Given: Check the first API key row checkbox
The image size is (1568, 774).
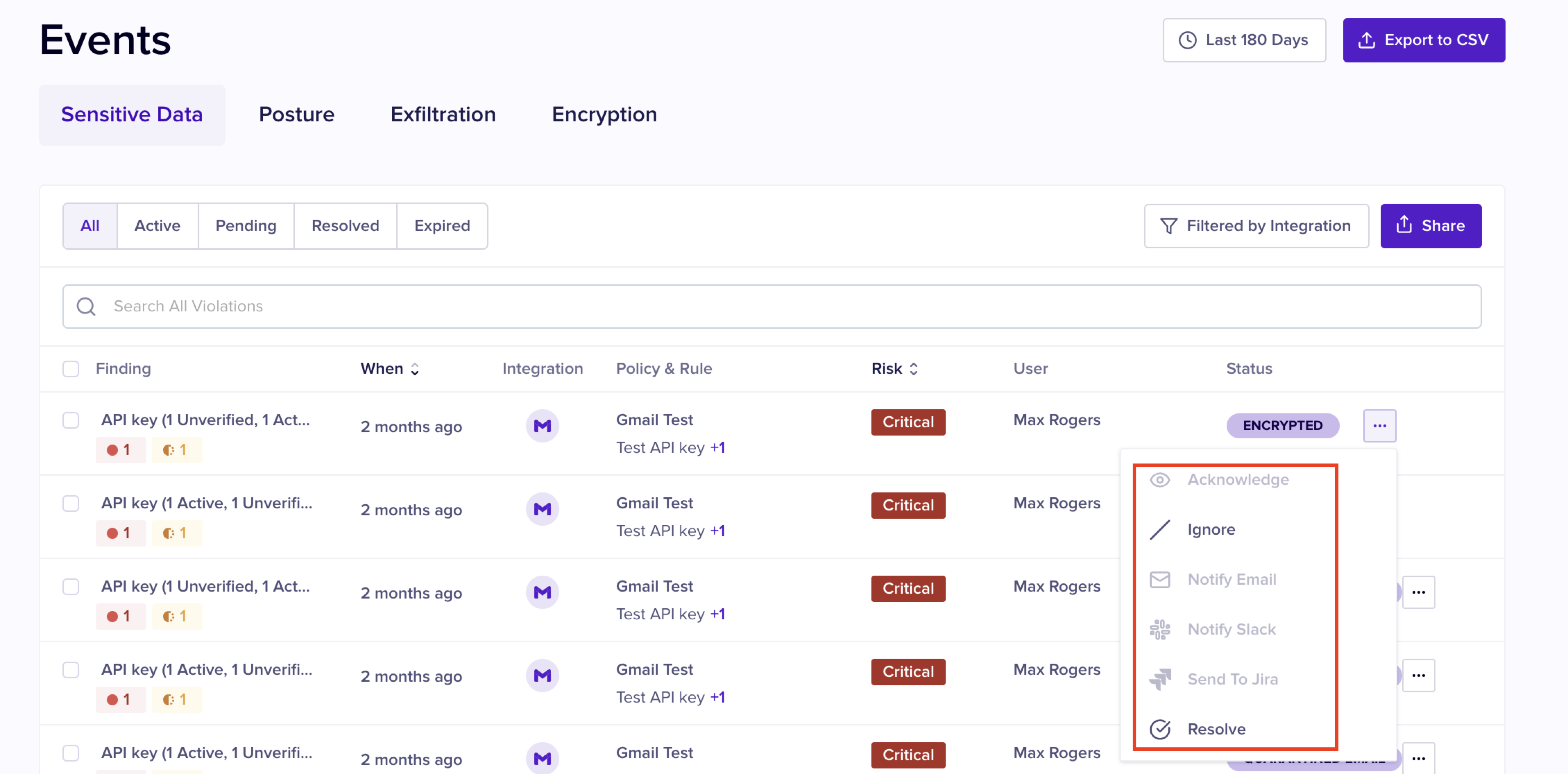Looking at the screenshot, I should (71, 421).
